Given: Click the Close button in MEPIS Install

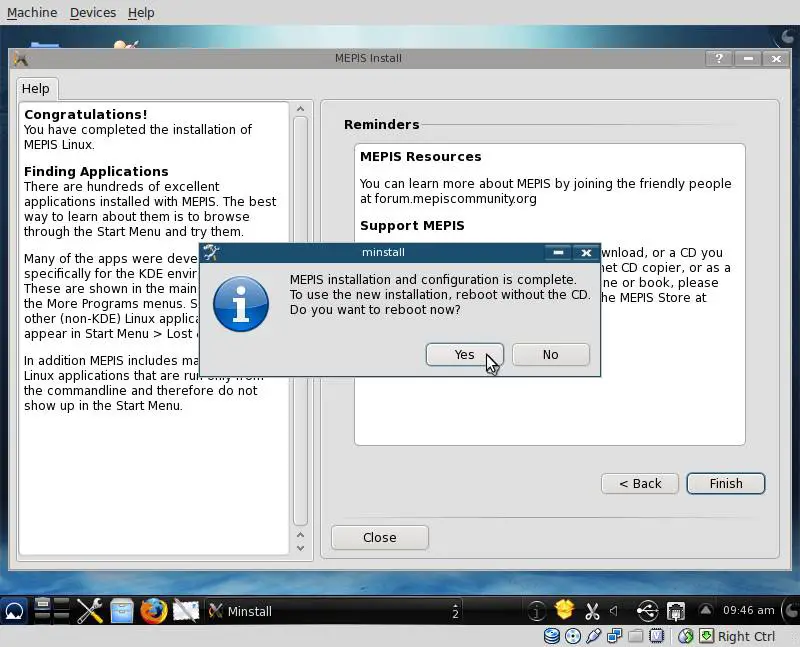Looking at the screenshot, I should click(380, 537).
